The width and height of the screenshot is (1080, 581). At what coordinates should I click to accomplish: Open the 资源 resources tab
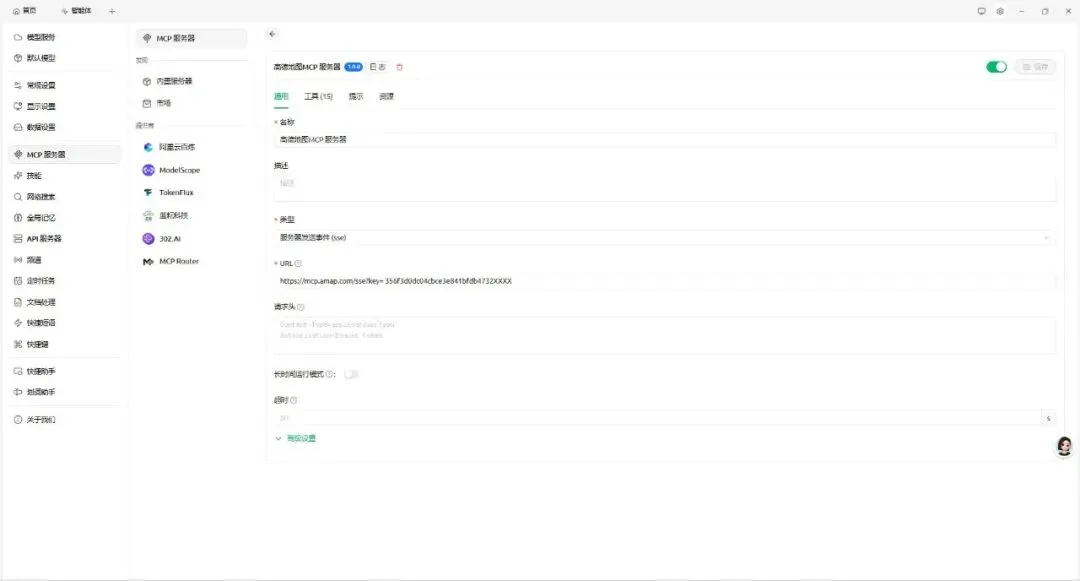pos(386,96)
